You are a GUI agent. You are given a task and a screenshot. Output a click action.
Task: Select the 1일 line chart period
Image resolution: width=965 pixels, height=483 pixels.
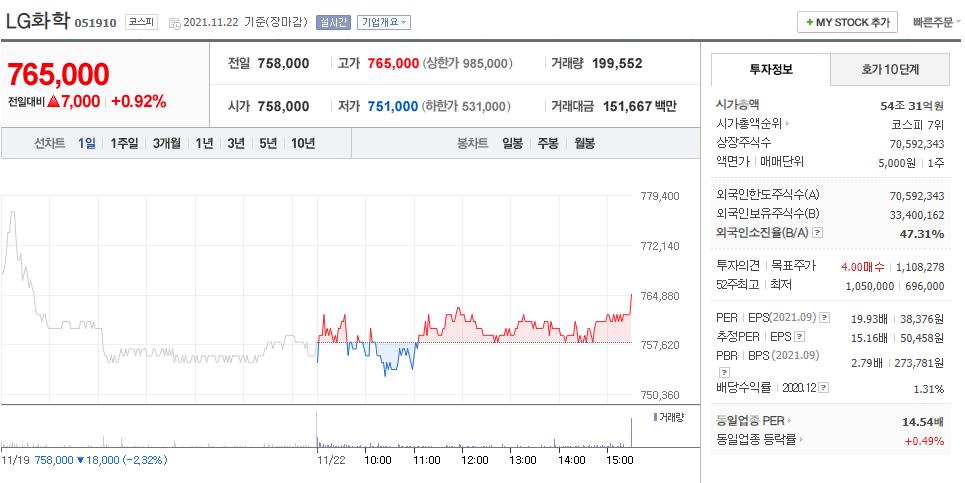(x=87, y=143)
